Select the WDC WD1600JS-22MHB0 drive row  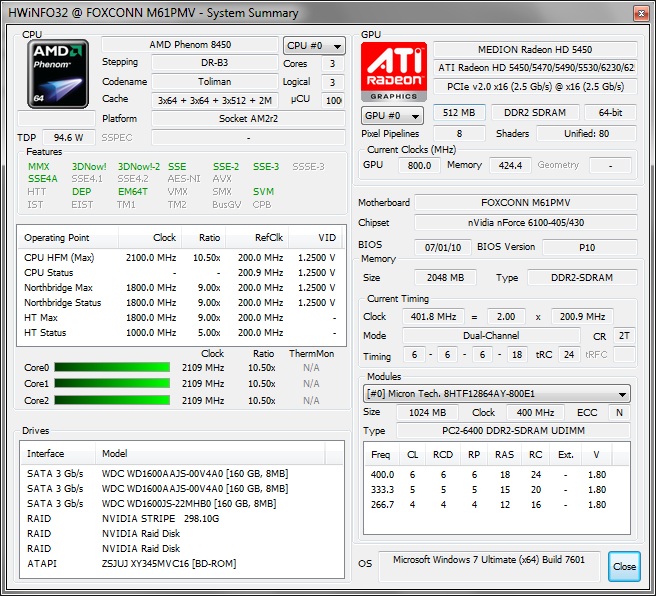tap(182, 503)
